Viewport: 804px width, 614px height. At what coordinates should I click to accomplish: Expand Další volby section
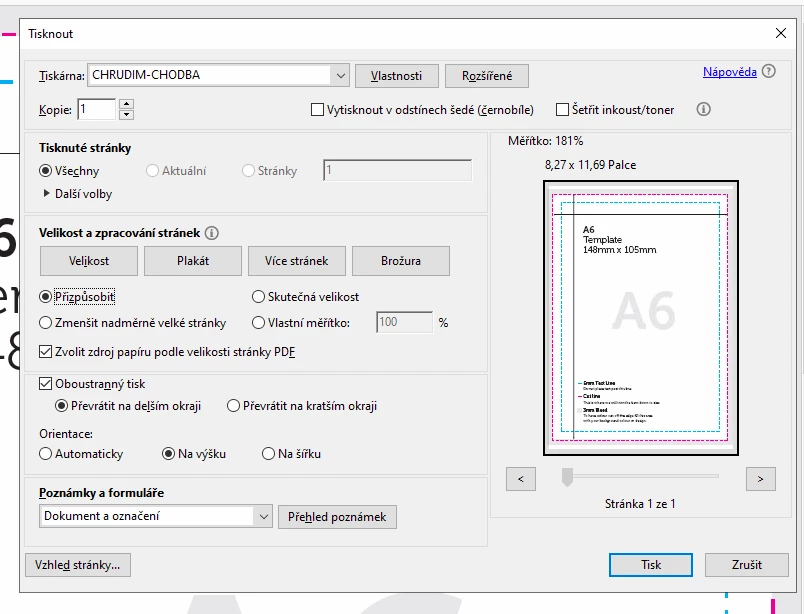(47, 193)
